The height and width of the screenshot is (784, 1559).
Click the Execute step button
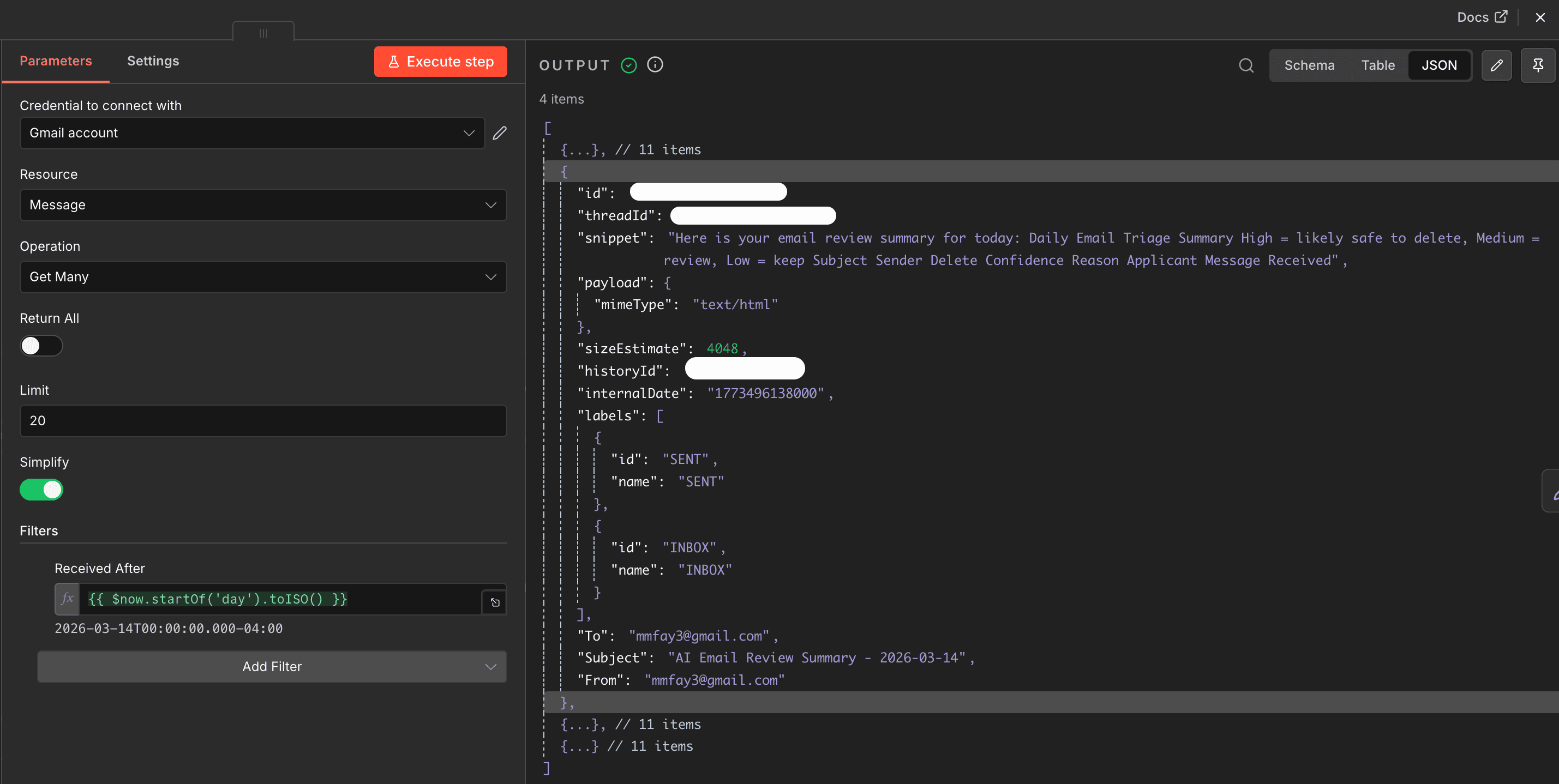point(440,61)
